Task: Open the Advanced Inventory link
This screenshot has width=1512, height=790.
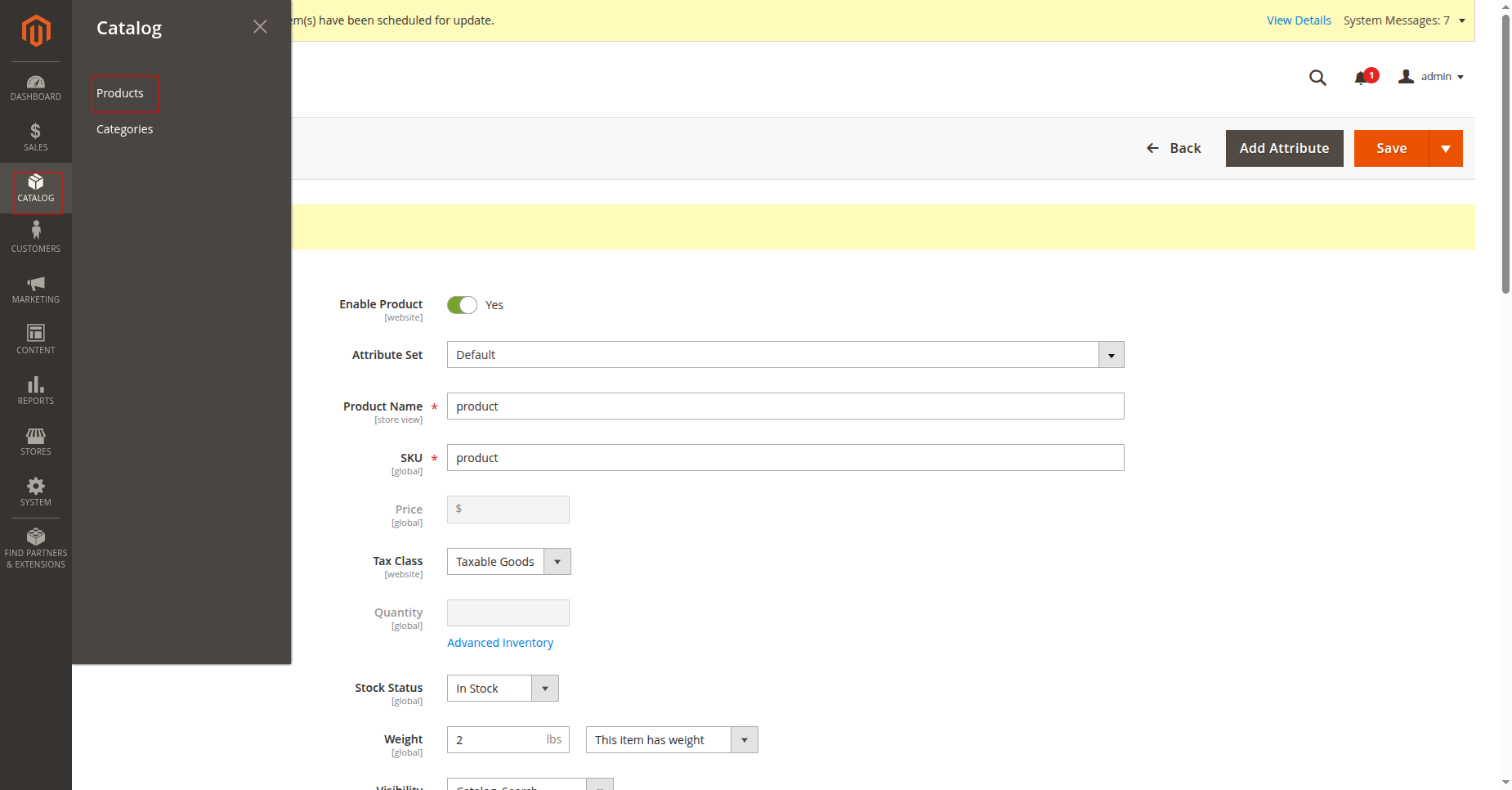Action: 500,643
